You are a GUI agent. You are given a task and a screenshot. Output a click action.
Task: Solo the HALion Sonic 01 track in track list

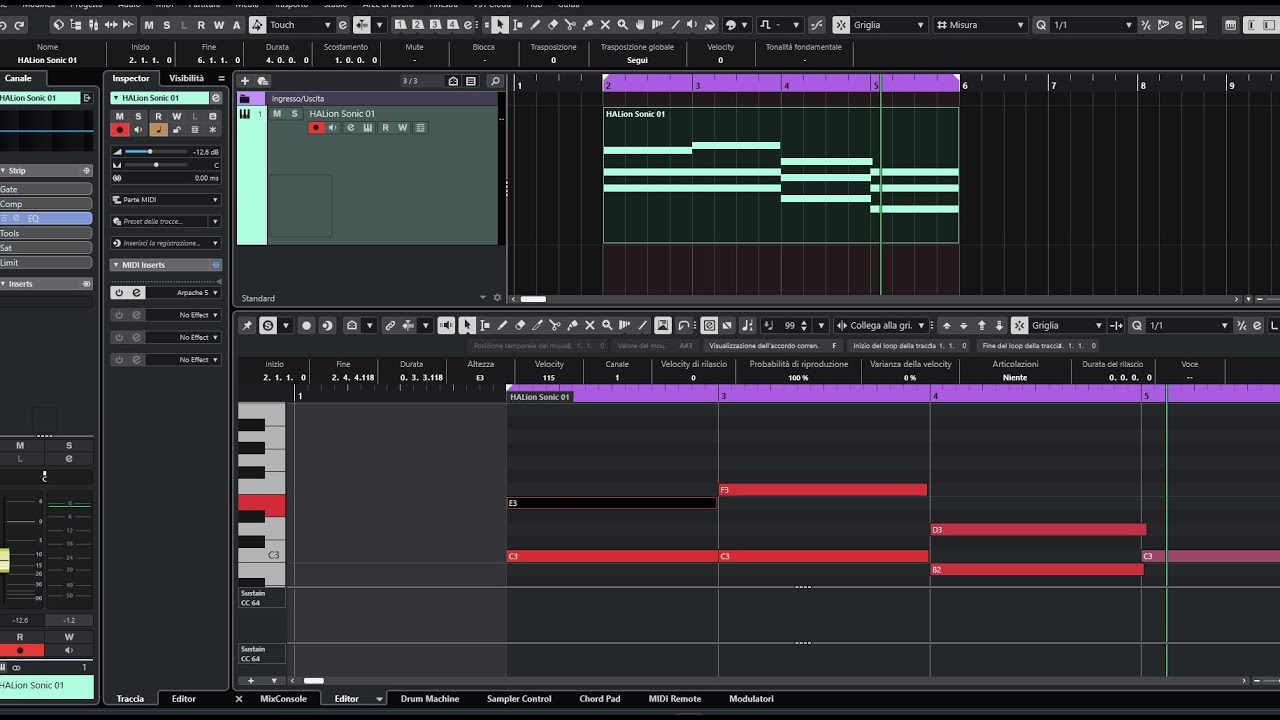click(294, 114)
